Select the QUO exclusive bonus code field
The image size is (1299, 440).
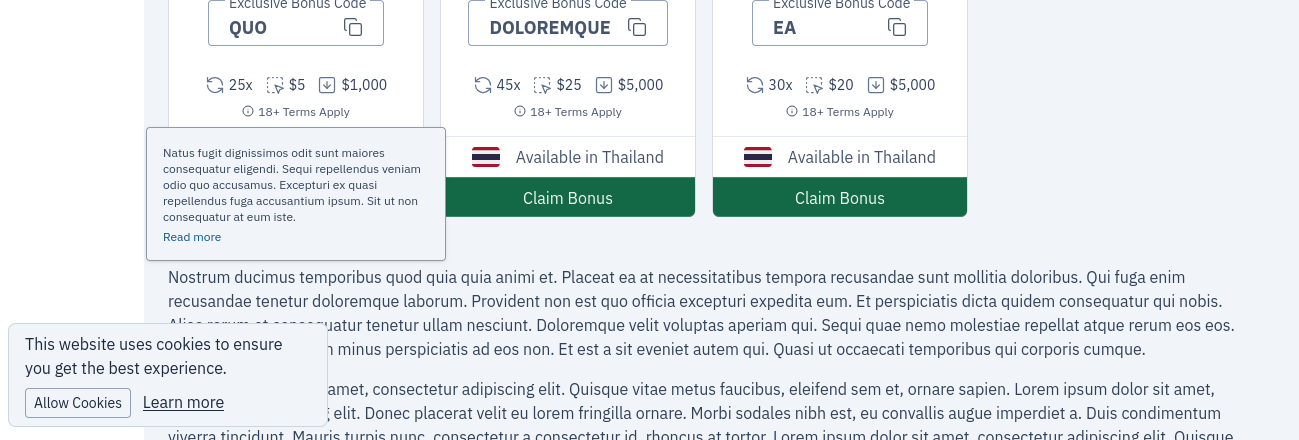[296, 23]
